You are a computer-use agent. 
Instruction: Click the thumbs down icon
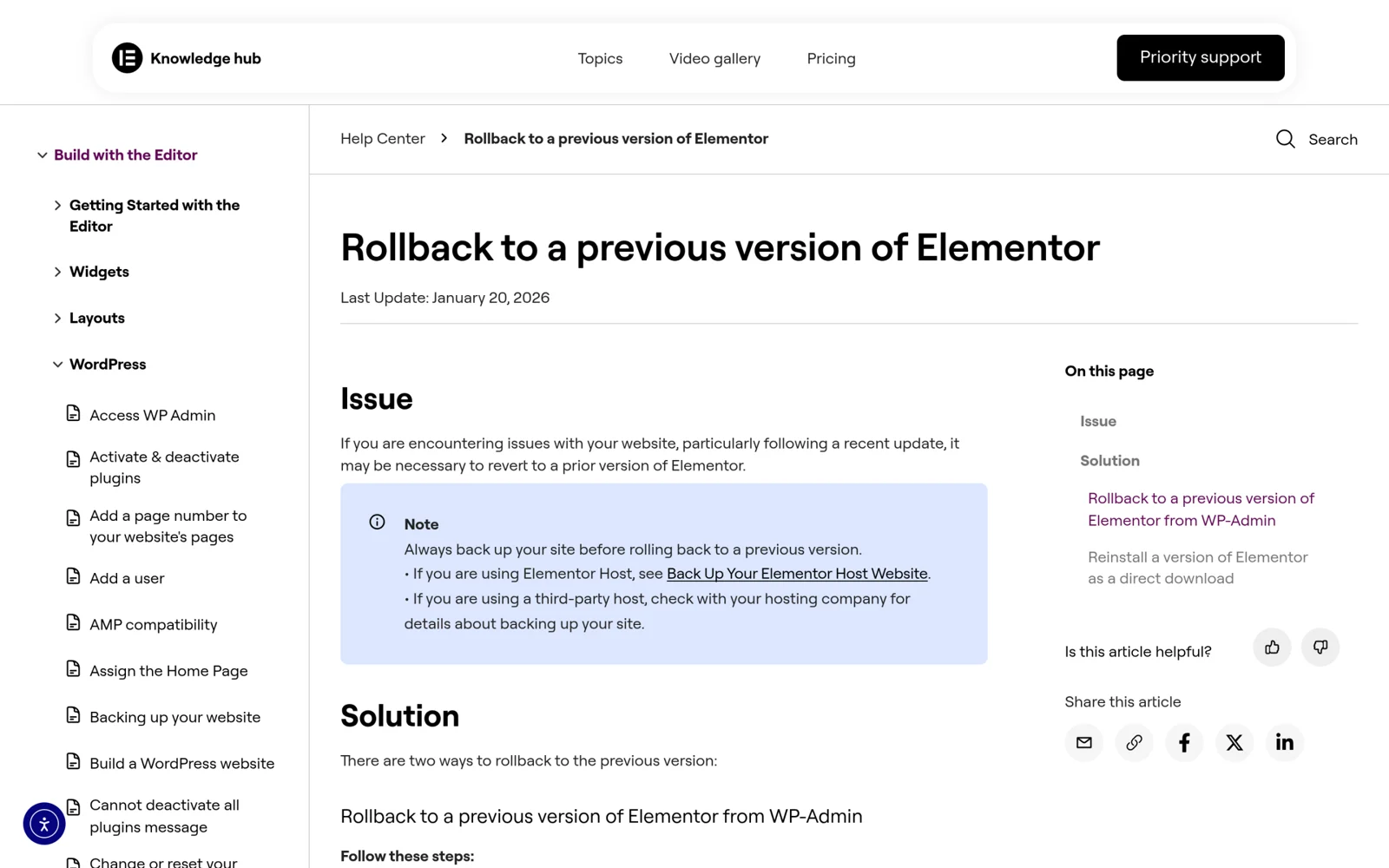(x=1320, y=648)
